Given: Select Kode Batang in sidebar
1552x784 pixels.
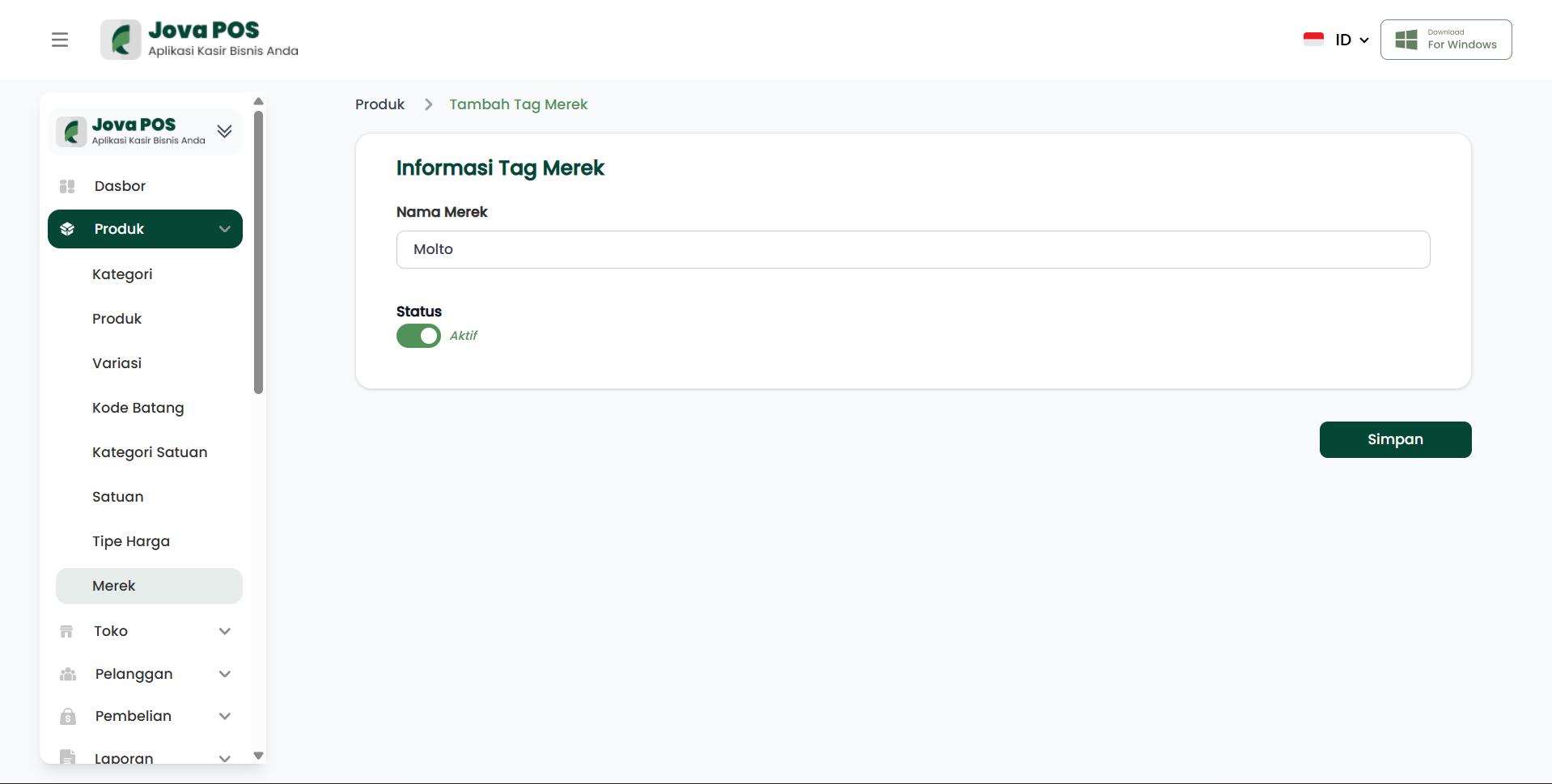Looking at the screenshot, I should coord(138,408).
